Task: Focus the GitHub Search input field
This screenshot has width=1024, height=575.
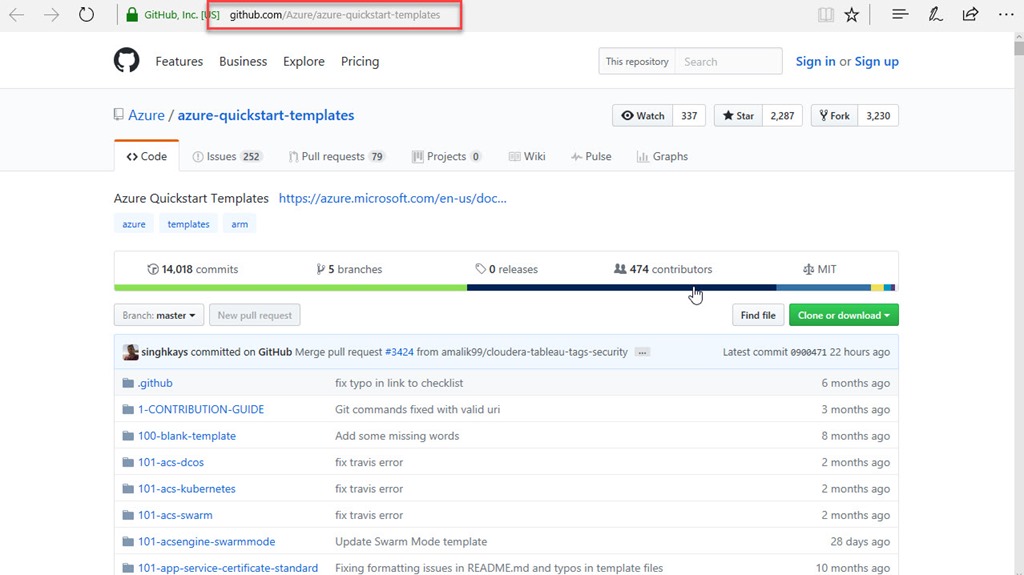Action: click(x=728, y=61)
